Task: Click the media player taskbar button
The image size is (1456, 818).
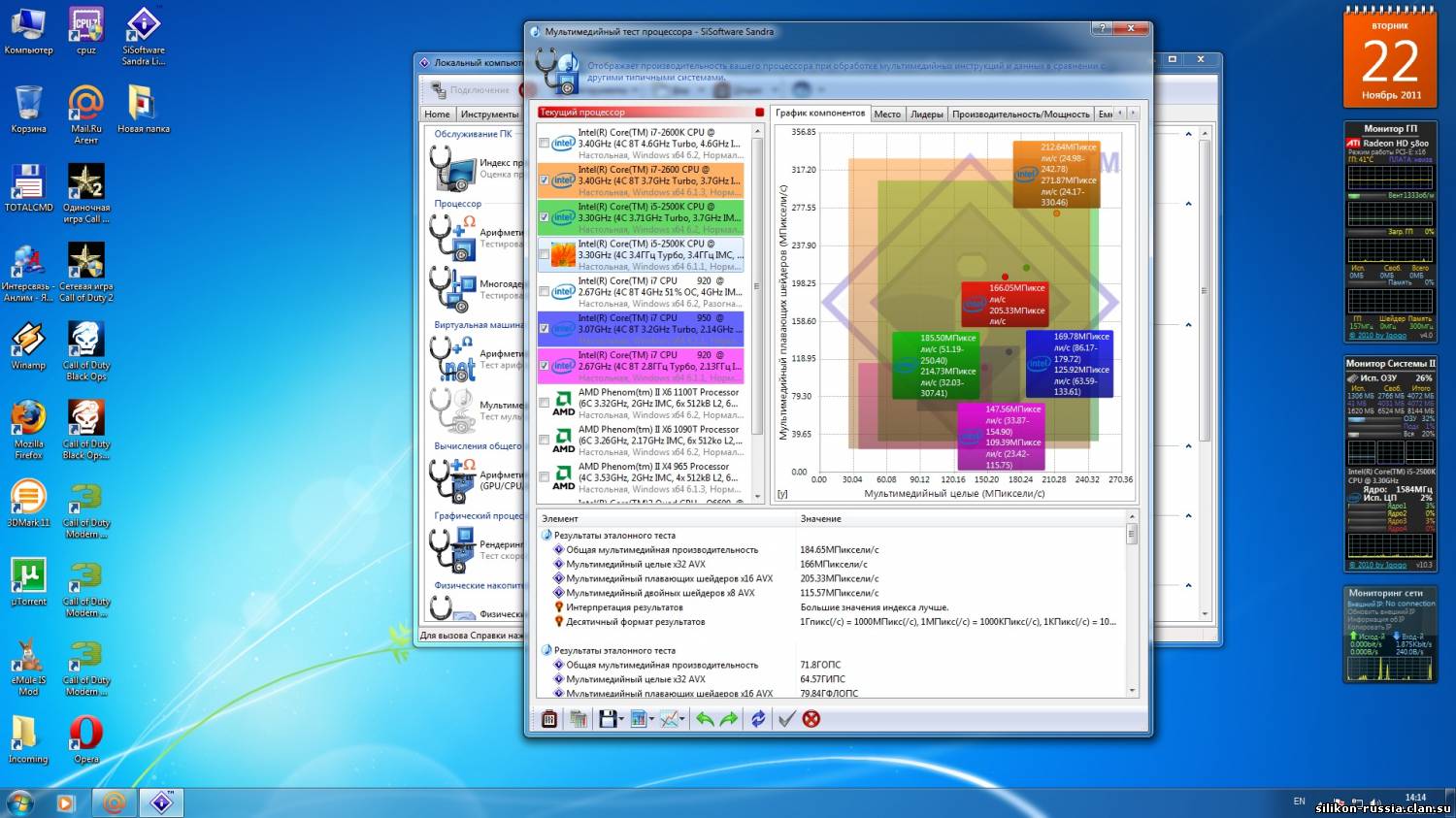Action: click(65, 802)
